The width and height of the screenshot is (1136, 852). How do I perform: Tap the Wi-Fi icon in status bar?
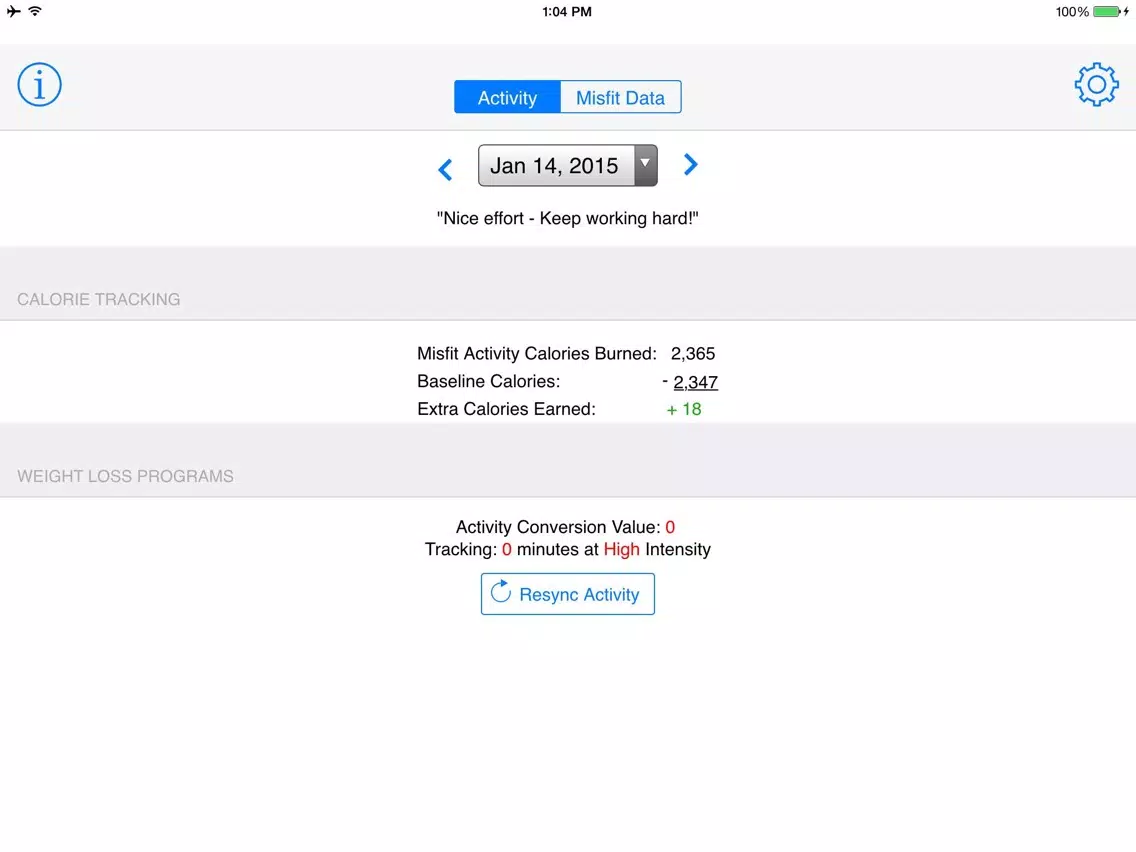35,11
